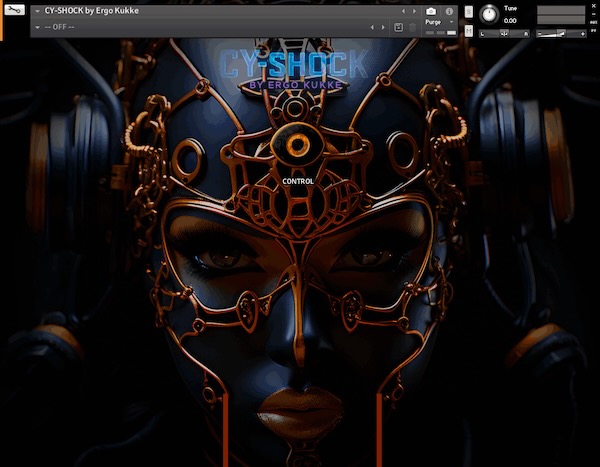The image size is (600, 467).
Task: Go to previous instrument with left arrow
Action: tap(403, 11)
